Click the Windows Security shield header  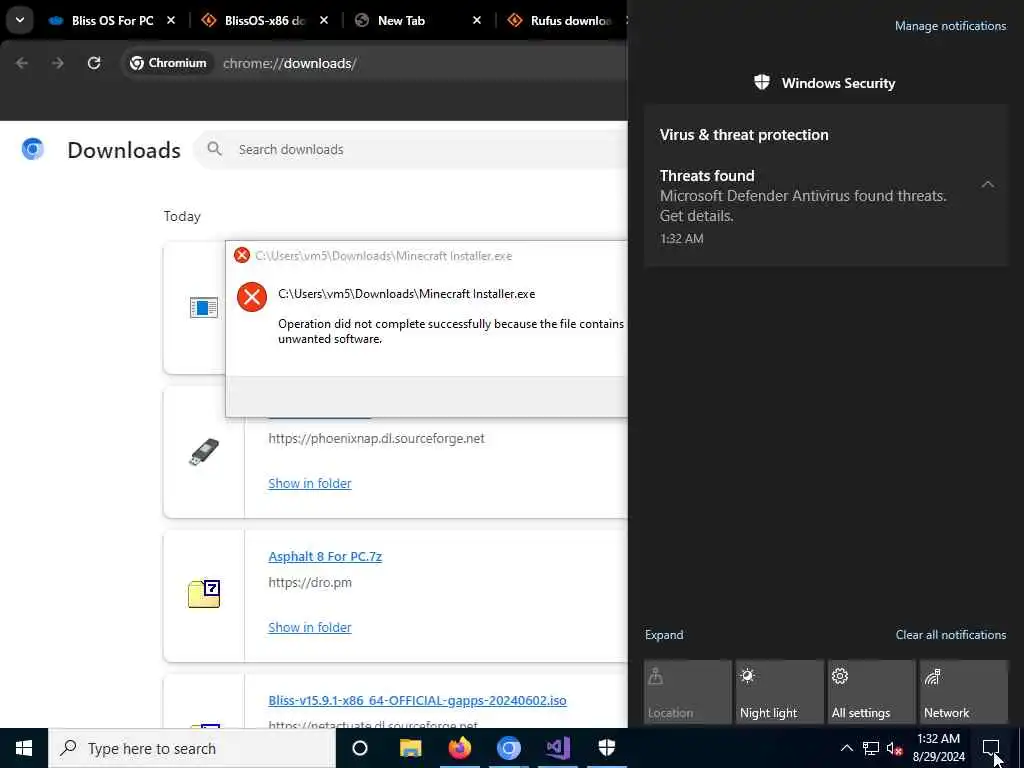(825, 83)
